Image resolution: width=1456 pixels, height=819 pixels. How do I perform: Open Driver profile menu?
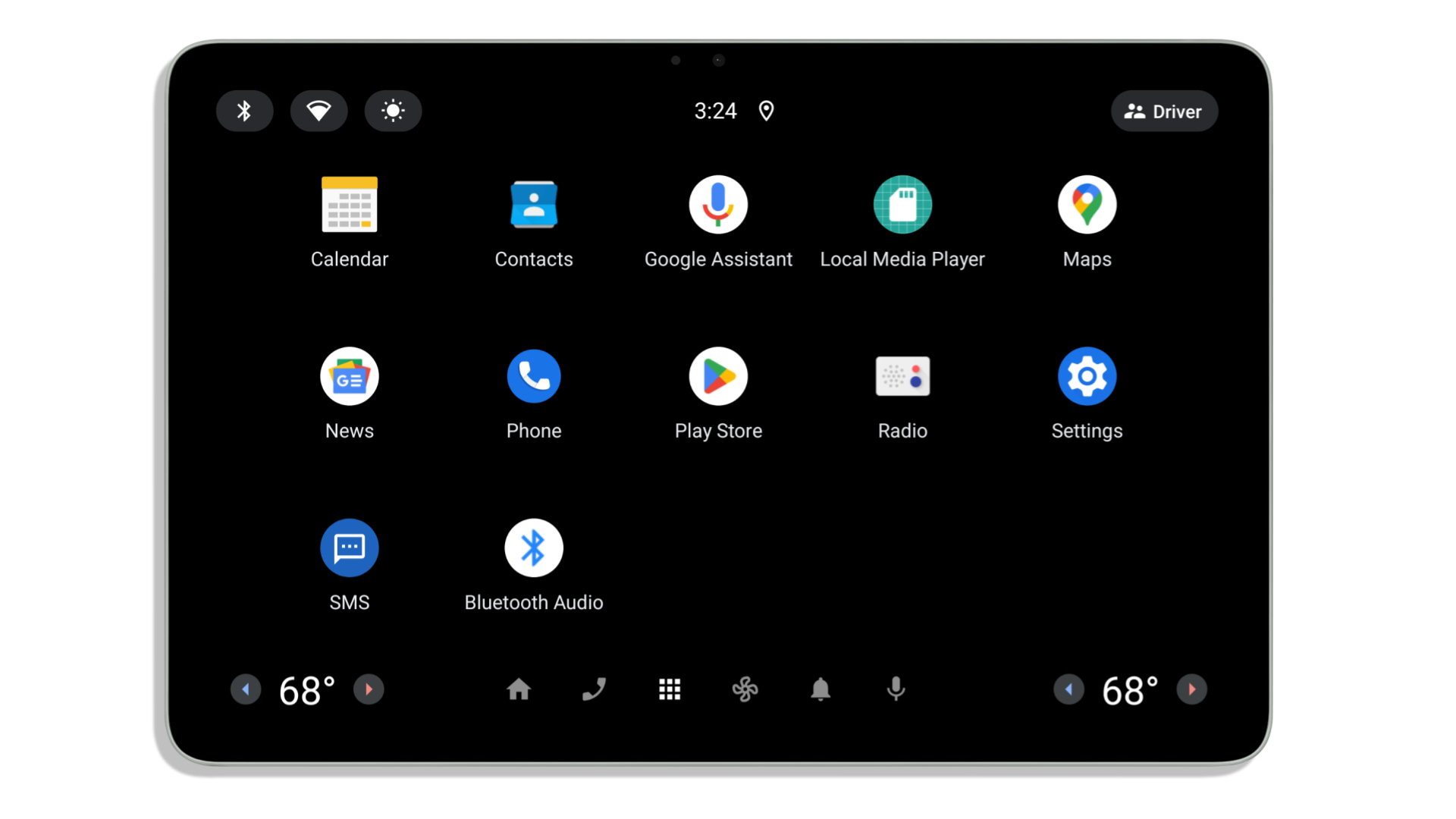pyautogui.click(x=1163, y=111)
